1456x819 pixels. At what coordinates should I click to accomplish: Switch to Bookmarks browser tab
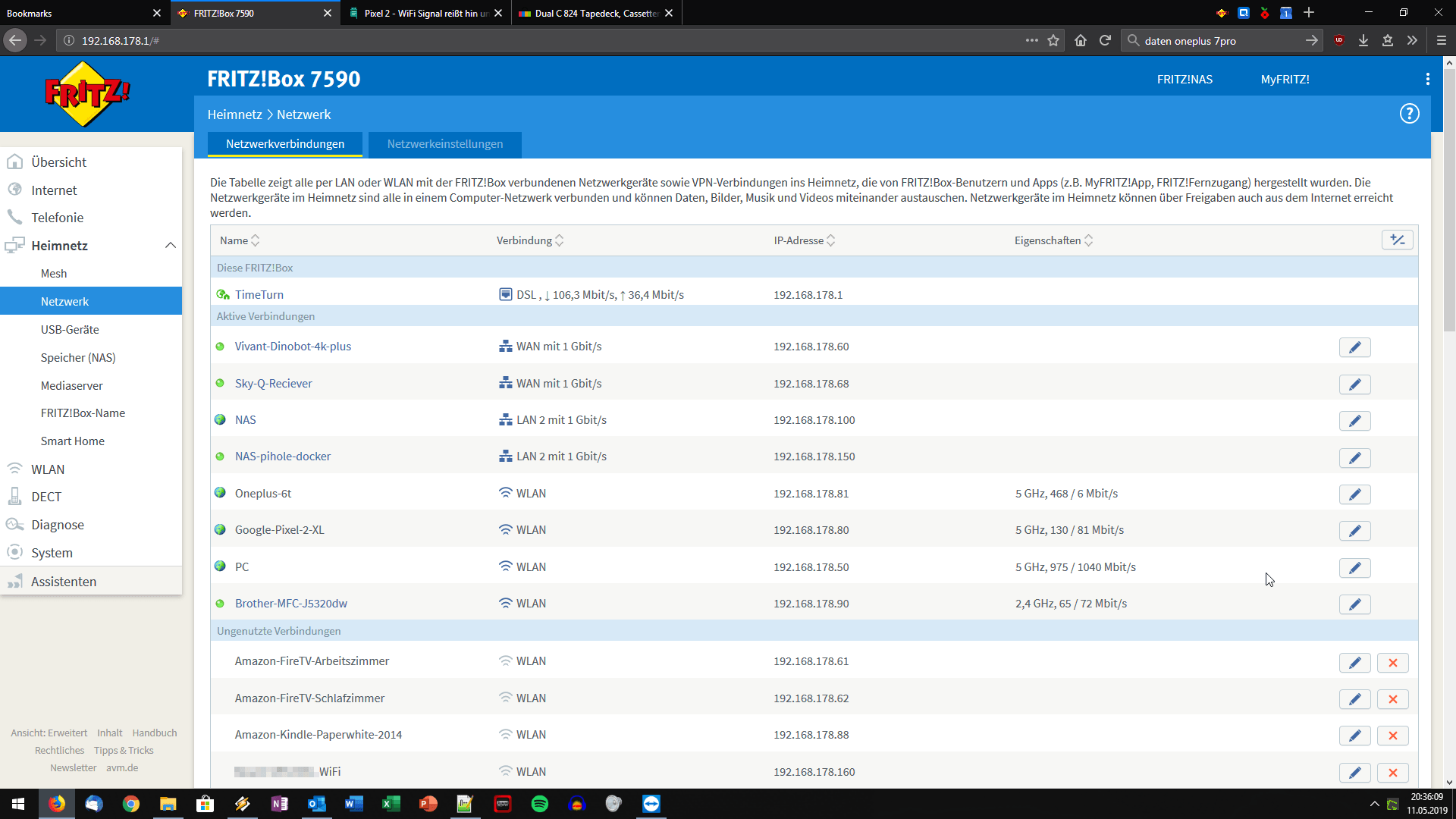[74, 13]
